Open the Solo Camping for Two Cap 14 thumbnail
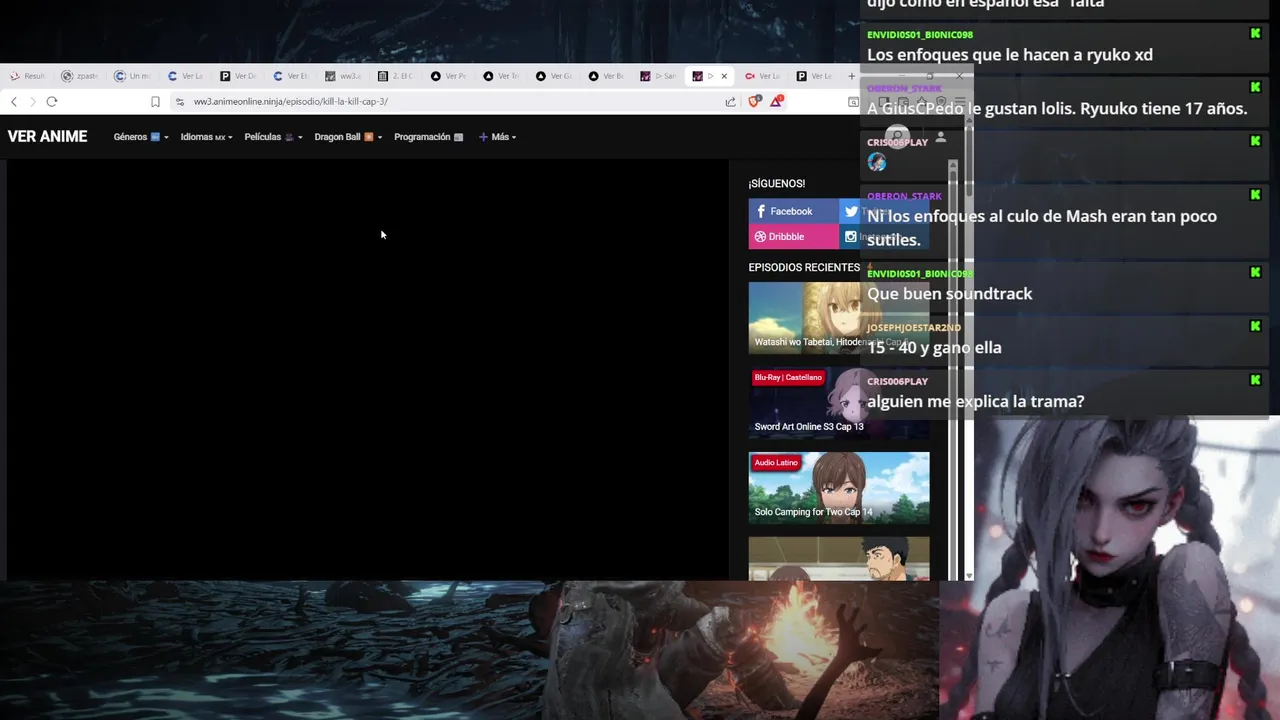 coord(839,488)
